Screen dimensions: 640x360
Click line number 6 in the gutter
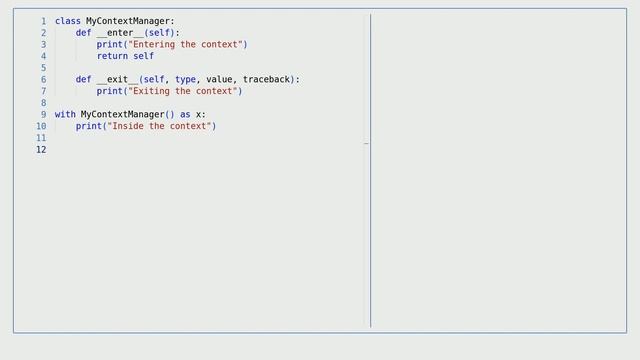[x=43, y=80]
